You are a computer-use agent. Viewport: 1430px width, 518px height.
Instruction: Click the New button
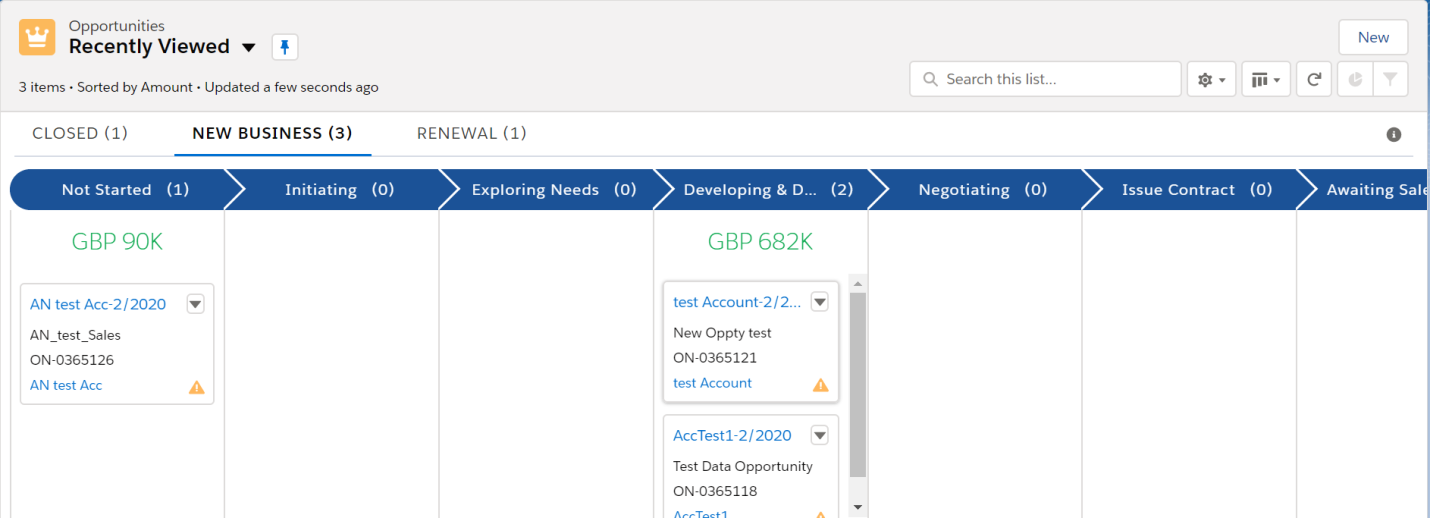click(x=1373, y=37)
